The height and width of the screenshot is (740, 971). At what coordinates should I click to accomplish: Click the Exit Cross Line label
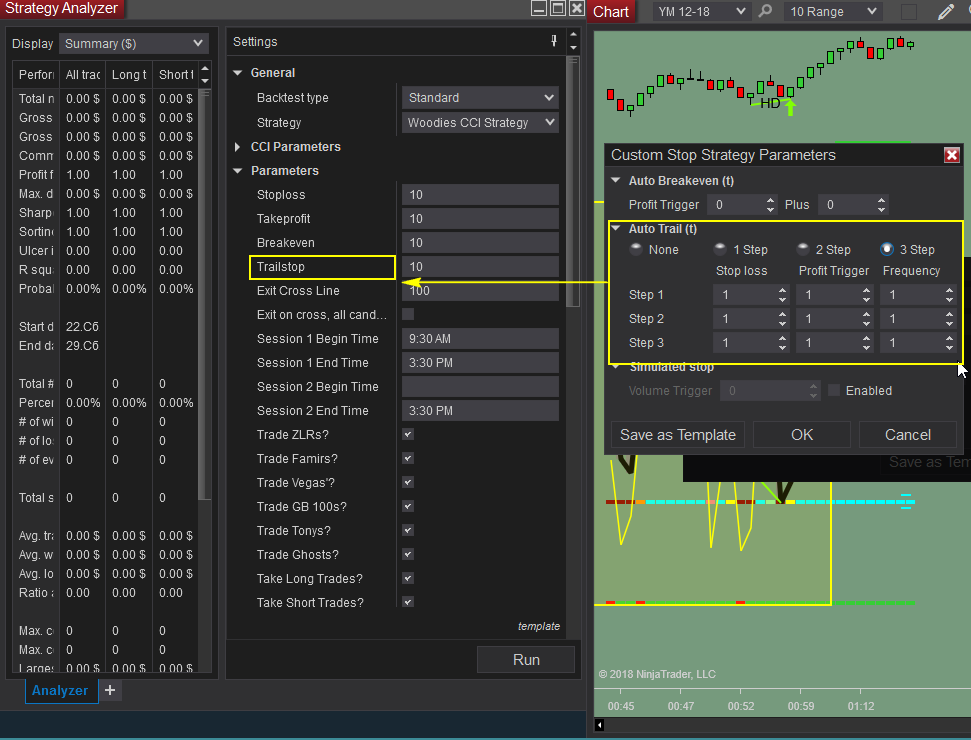(x=298, y=290)
